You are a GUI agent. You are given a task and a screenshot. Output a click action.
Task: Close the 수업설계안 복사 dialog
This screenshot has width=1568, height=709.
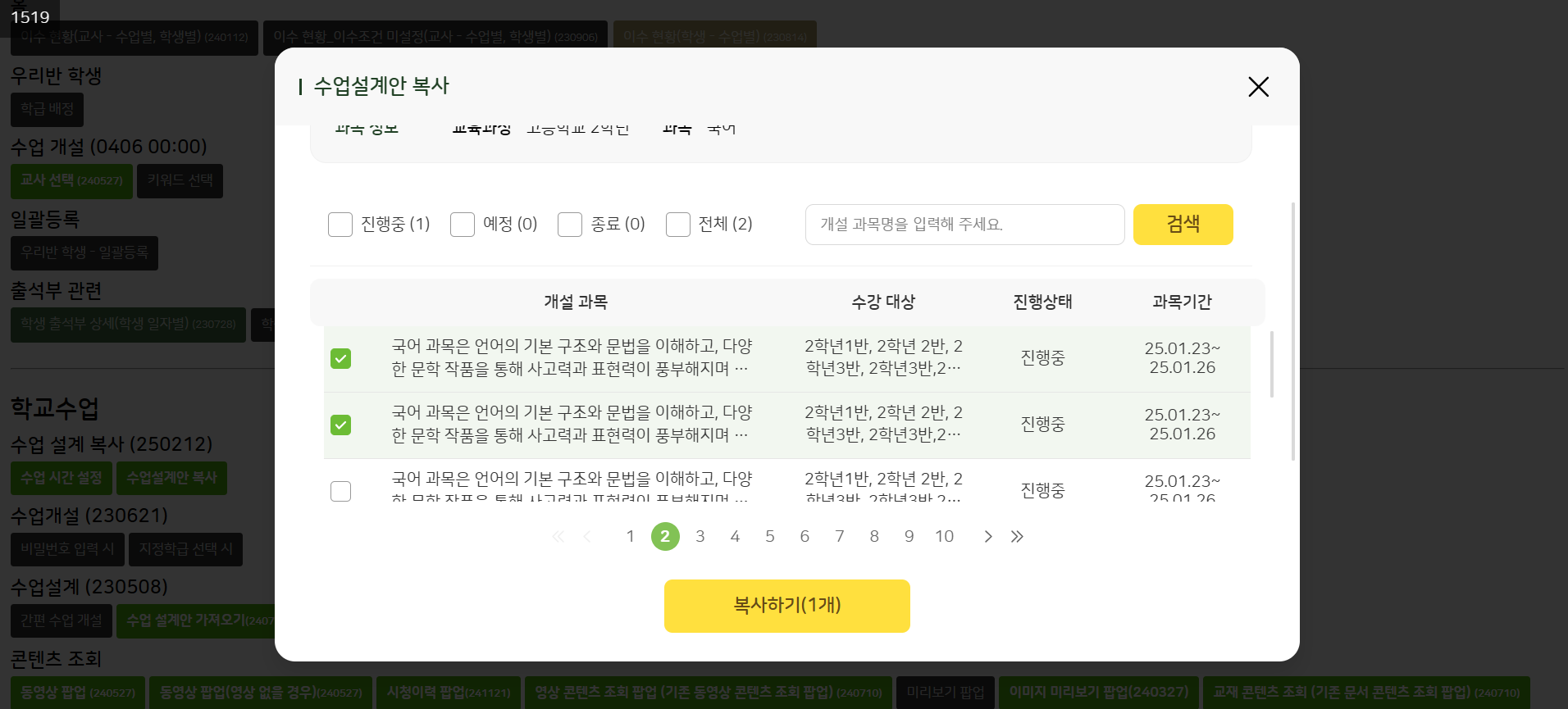click(1258, 87)
